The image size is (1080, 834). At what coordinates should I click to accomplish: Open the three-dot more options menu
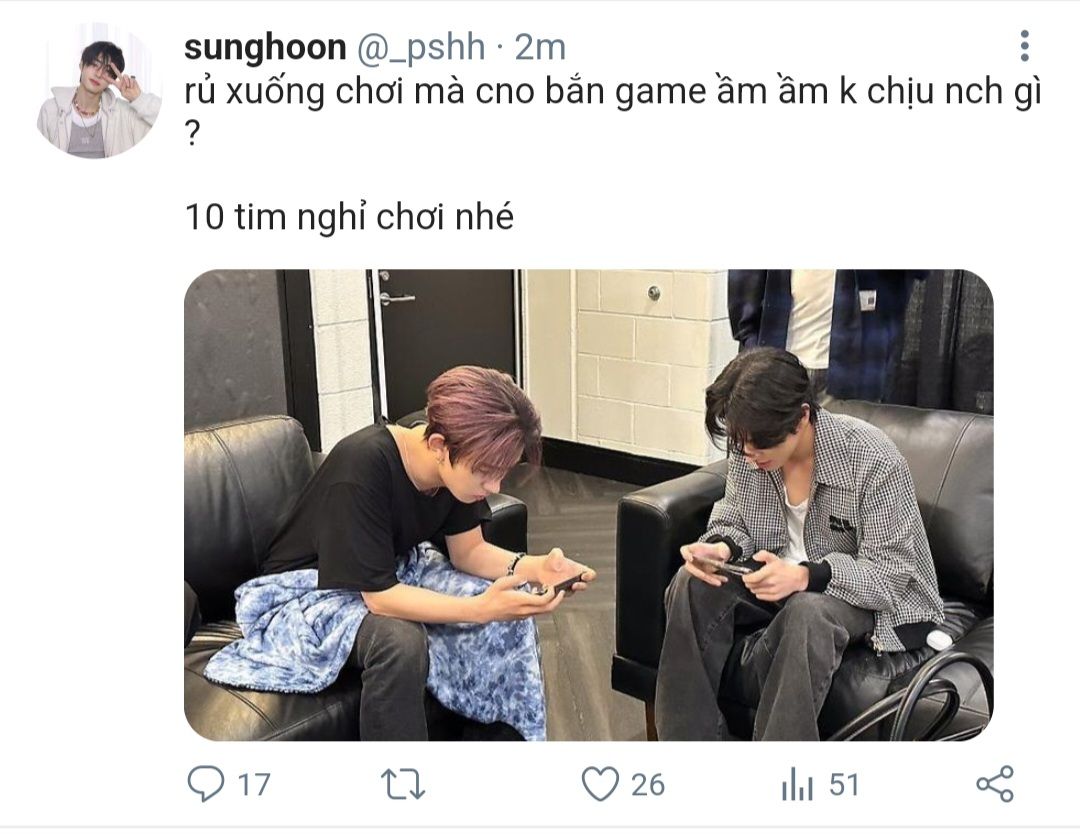pyautogui.click(x=1025, y=46)
